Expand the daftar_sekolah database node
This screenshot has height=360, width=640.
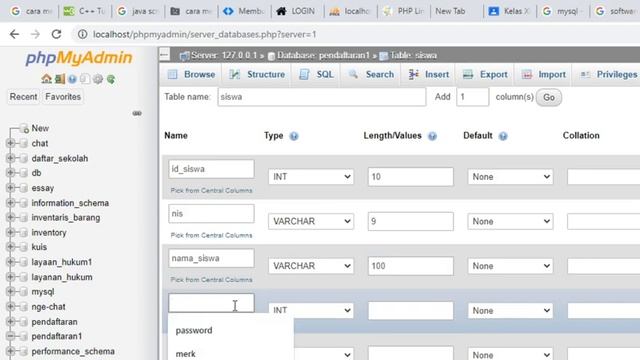click(10, 158)
